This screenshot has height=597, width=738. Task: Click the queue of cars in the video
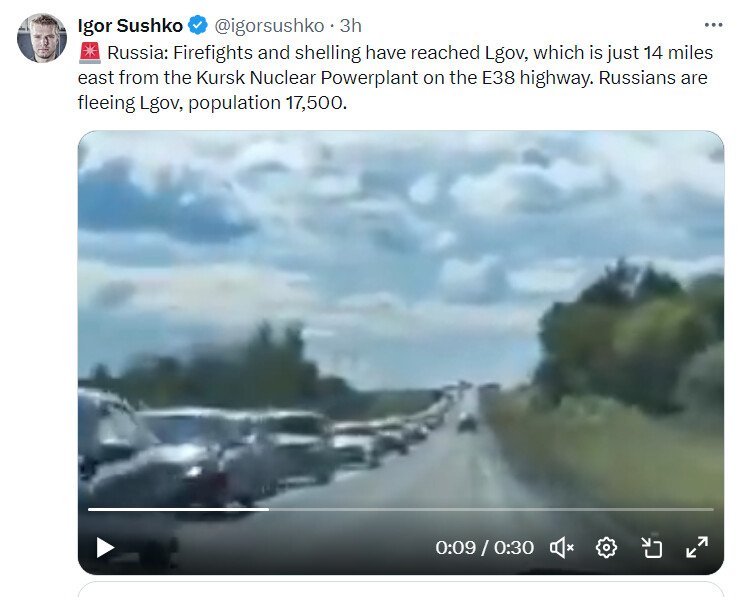[250, 440]
